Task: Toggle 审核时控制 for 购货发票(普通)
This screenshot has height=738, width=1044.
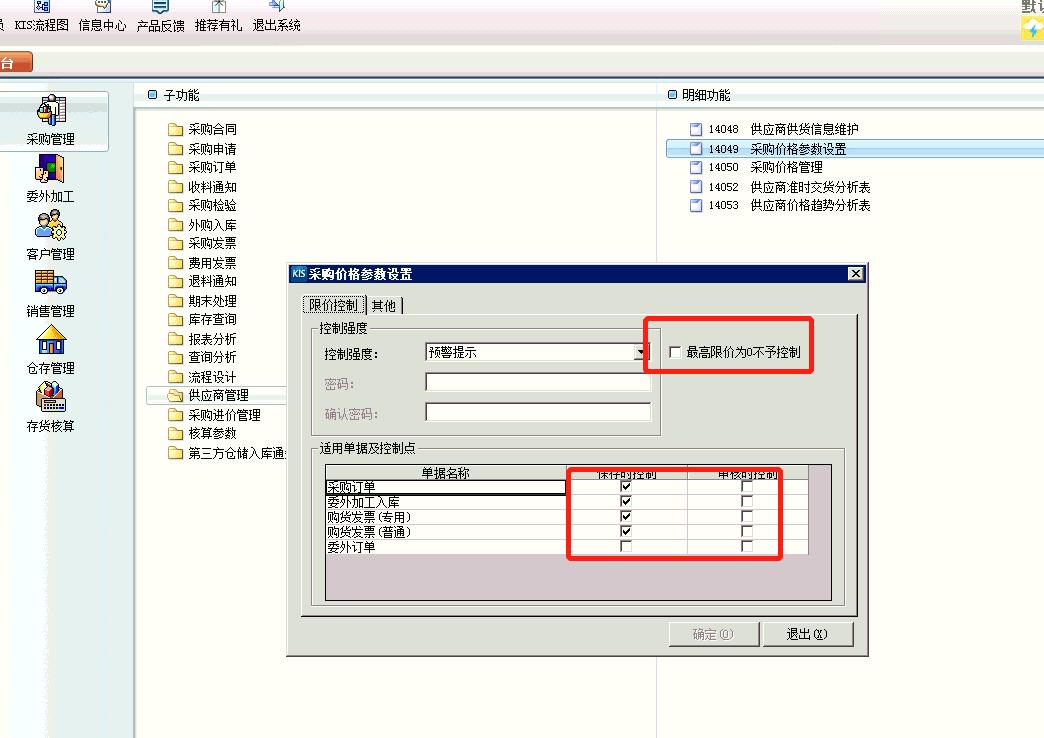Action: coord(747,532)
